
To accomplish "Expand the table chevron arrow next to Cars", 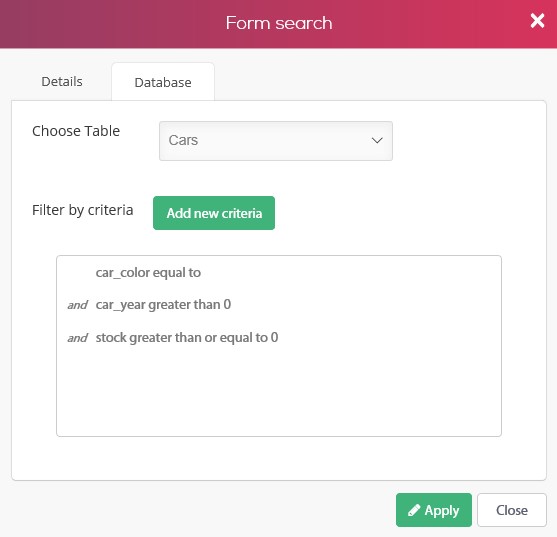I will click(x=377, y=140).
